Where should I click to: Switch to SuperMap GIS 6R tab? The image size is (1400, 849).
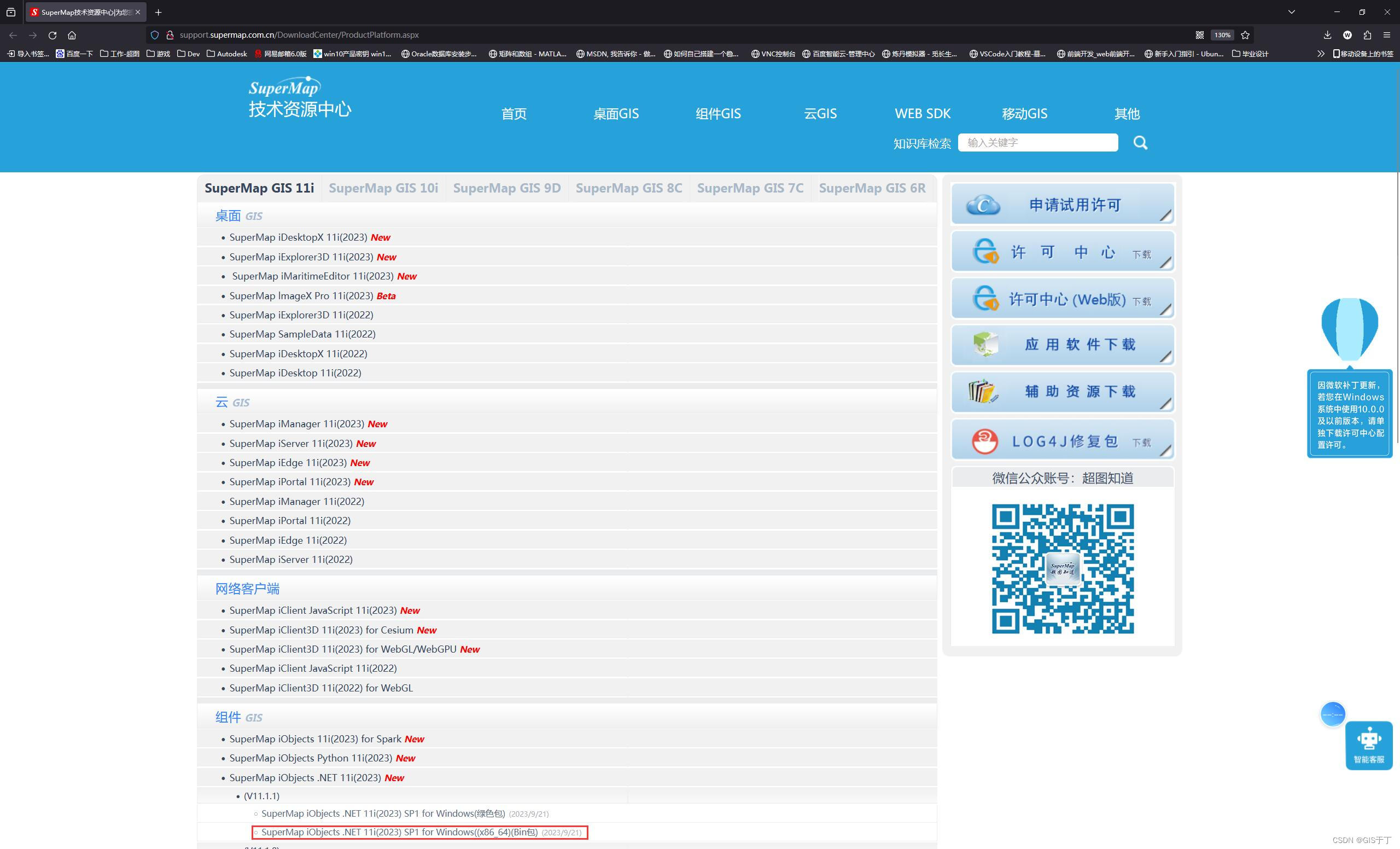(x=872, y=188)
